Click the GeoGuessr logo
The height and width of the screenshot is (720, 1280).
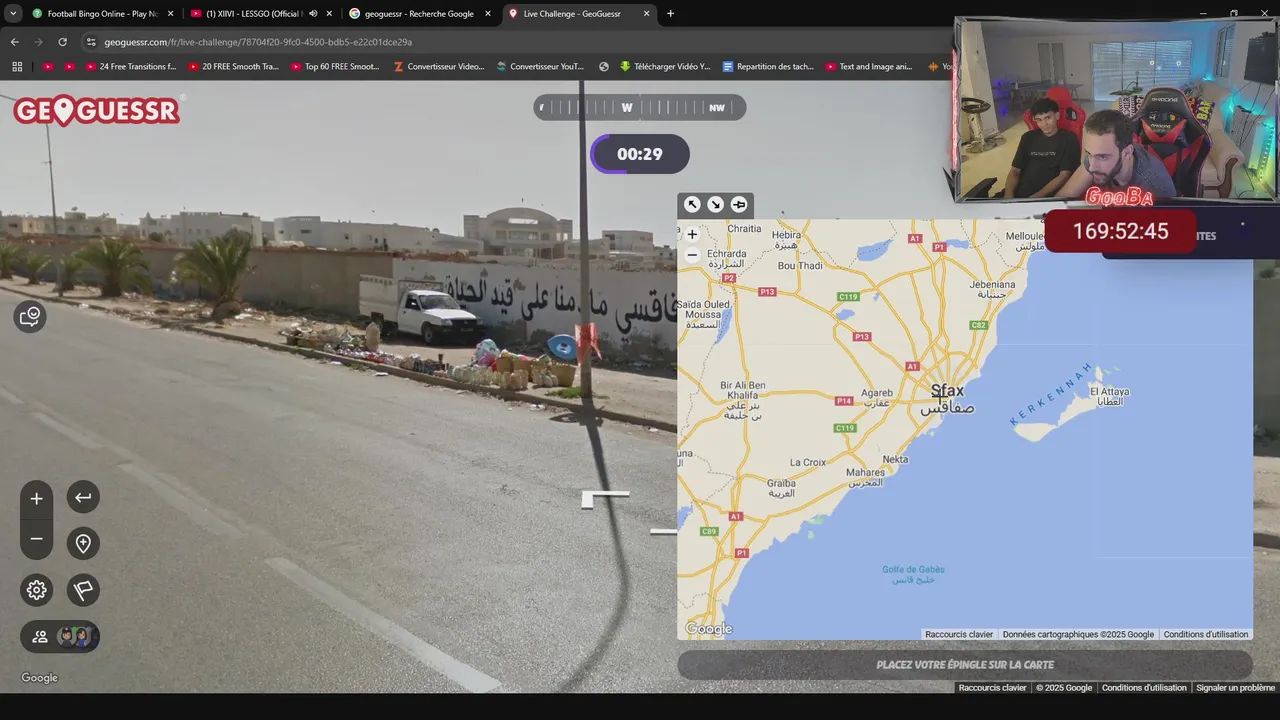96,110
